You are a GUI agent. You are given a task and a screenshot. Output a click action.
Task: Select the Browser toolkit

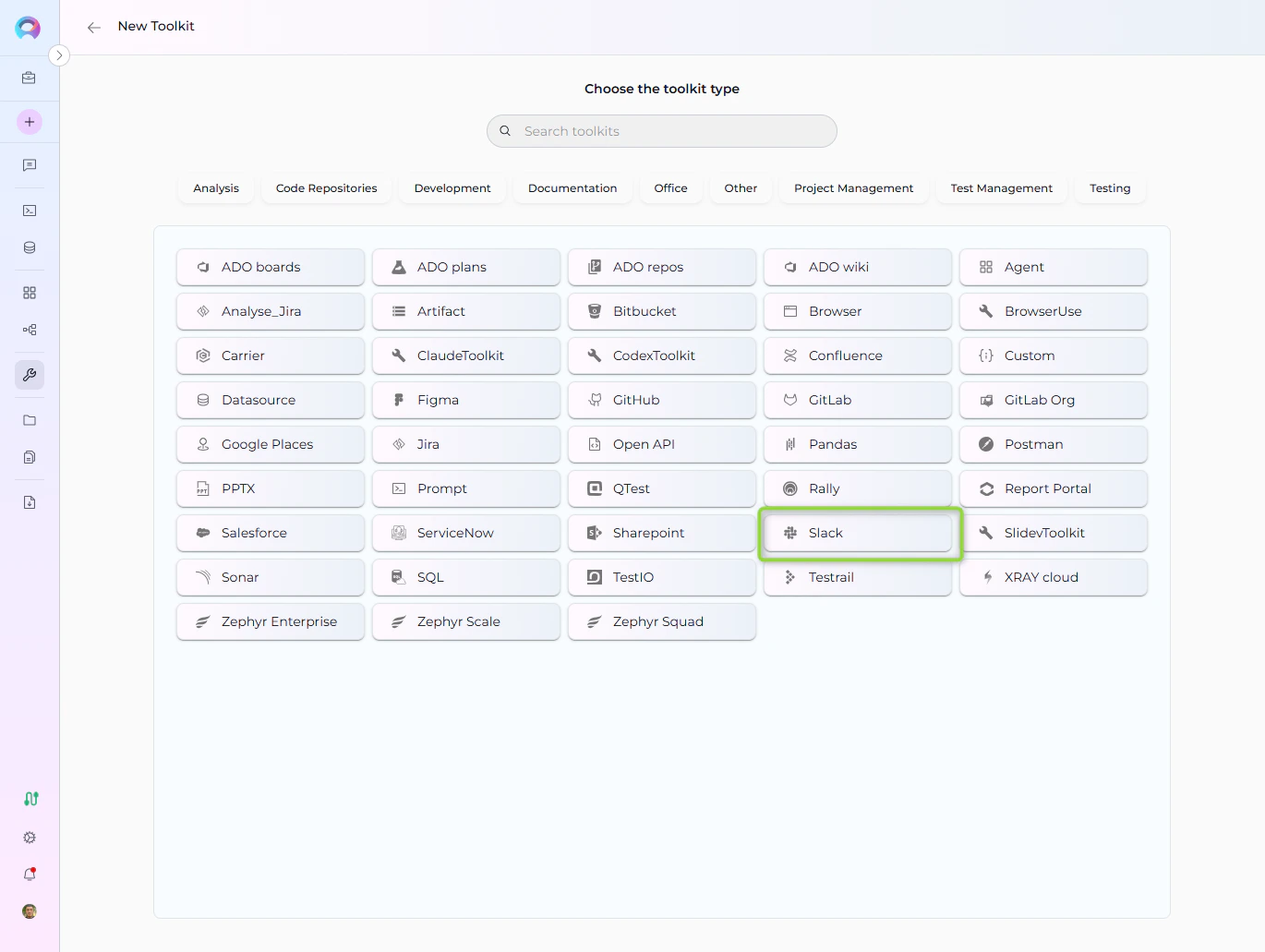pos(858,311)
